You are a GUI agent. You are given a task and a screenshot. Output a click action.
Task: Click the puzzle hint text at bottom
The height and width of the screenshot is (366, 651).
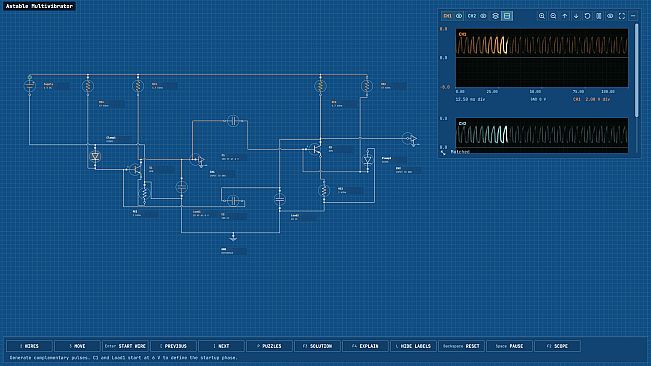pos(124,358)
